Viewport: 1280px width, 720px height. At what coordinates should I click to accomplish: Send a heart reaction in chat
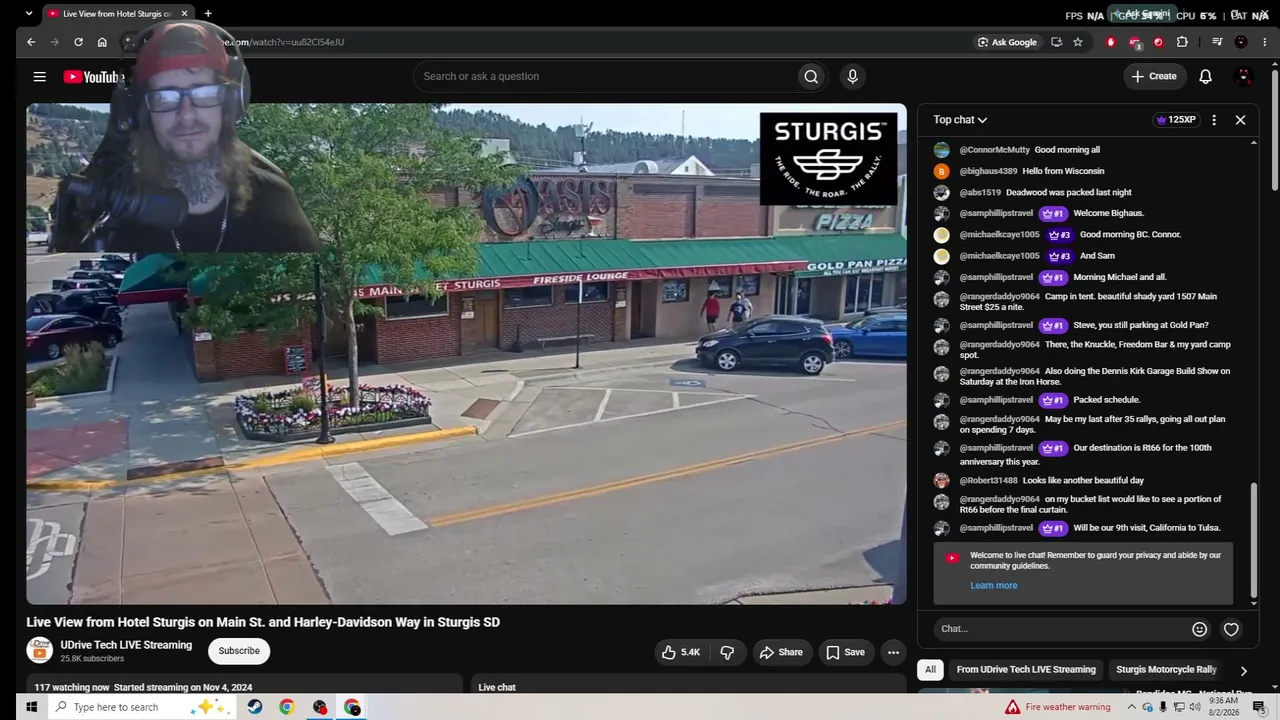point(1231,629)
